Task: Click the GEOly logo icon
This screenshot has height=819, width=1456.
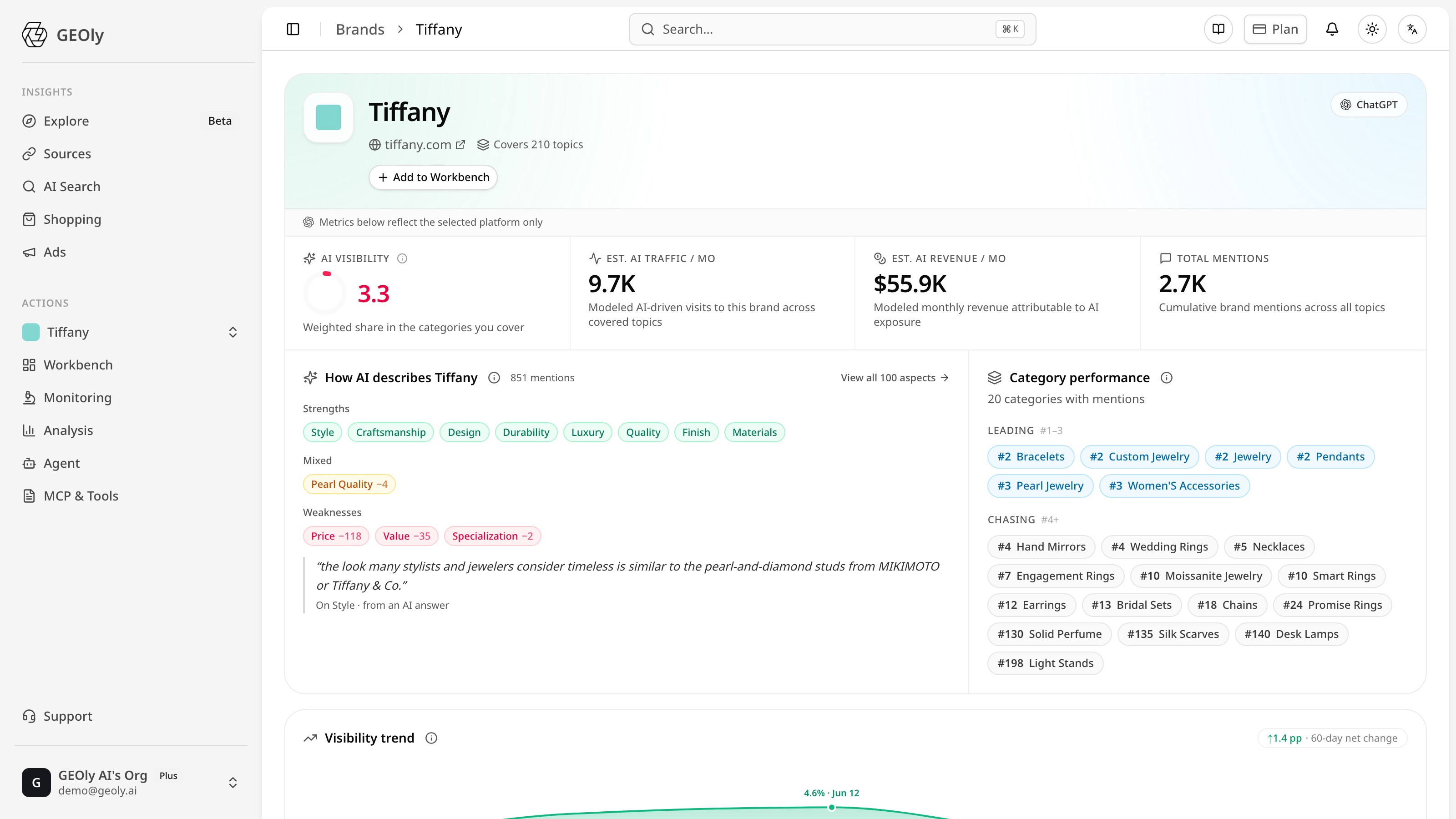Action: tap(35, 35)
